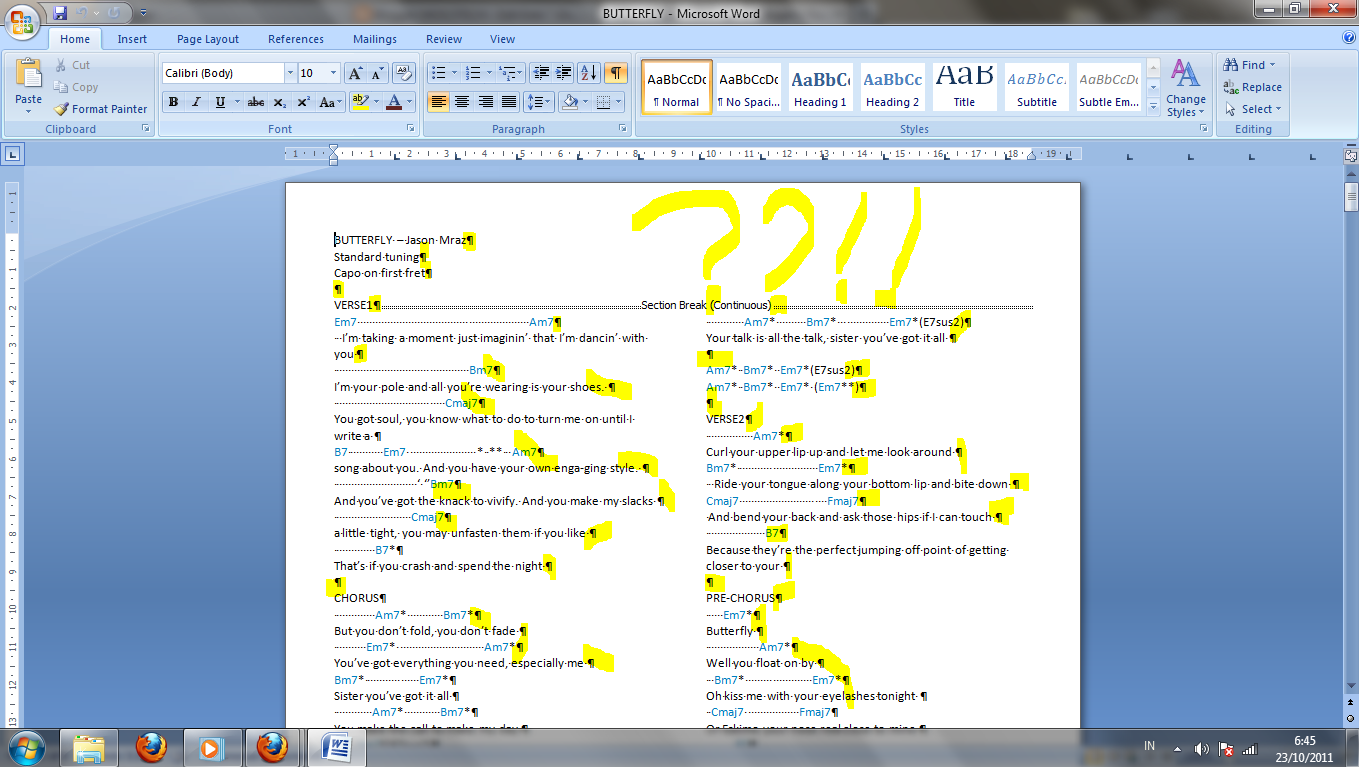Go to the References tab
This screenshot has height=767, width=1359.
point(296,39)
